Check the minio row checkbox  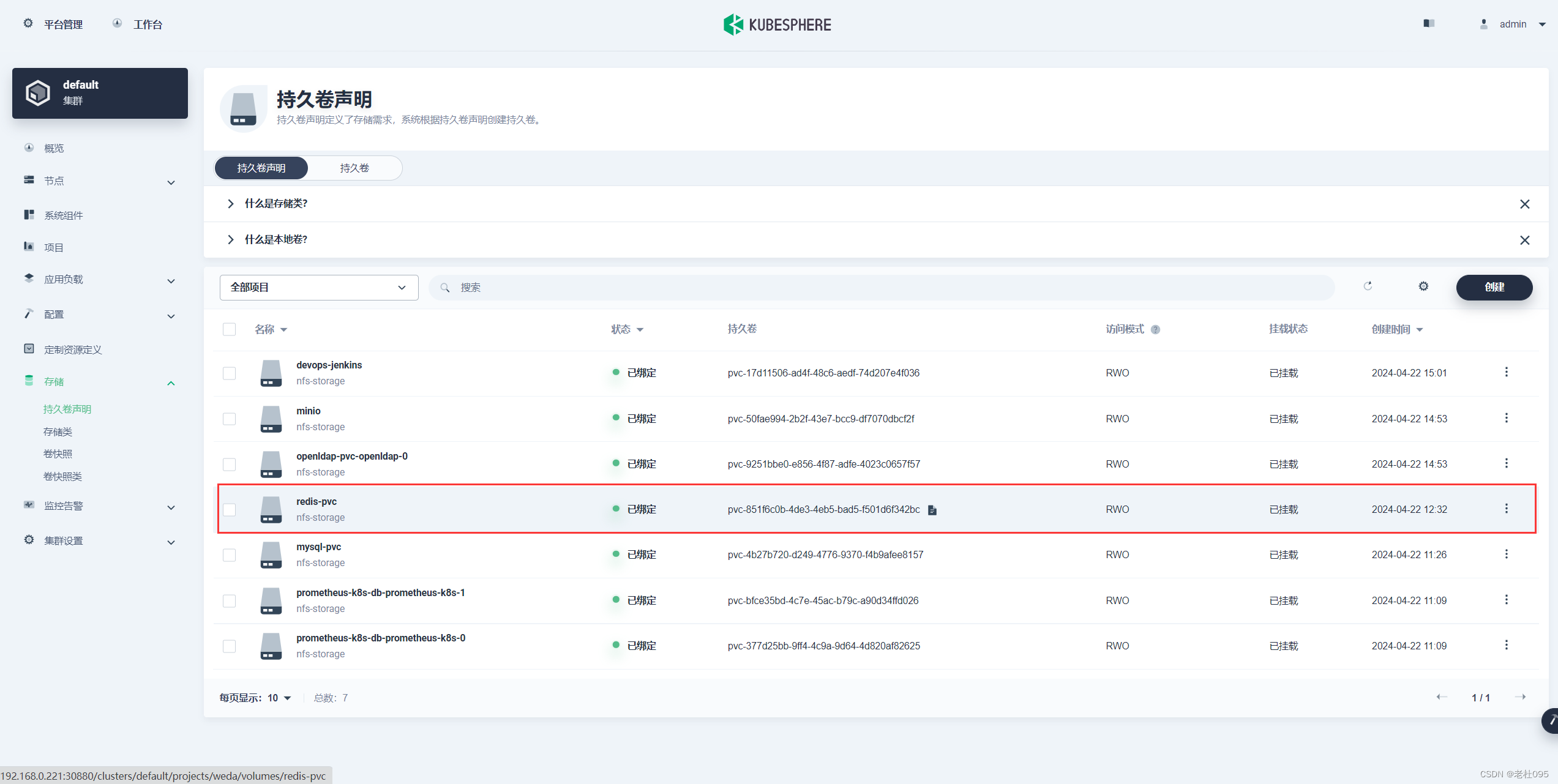[x=229, y=419]
